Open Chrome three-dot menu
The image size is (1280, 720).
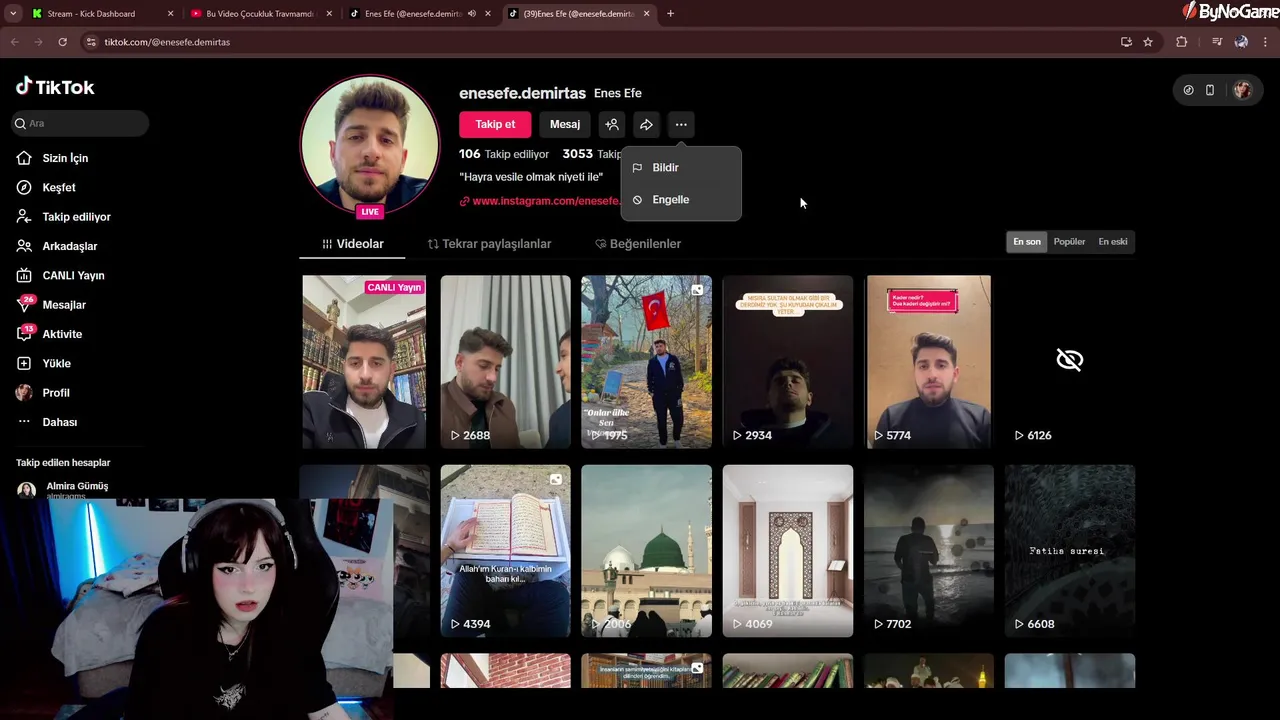(1266, 42)
